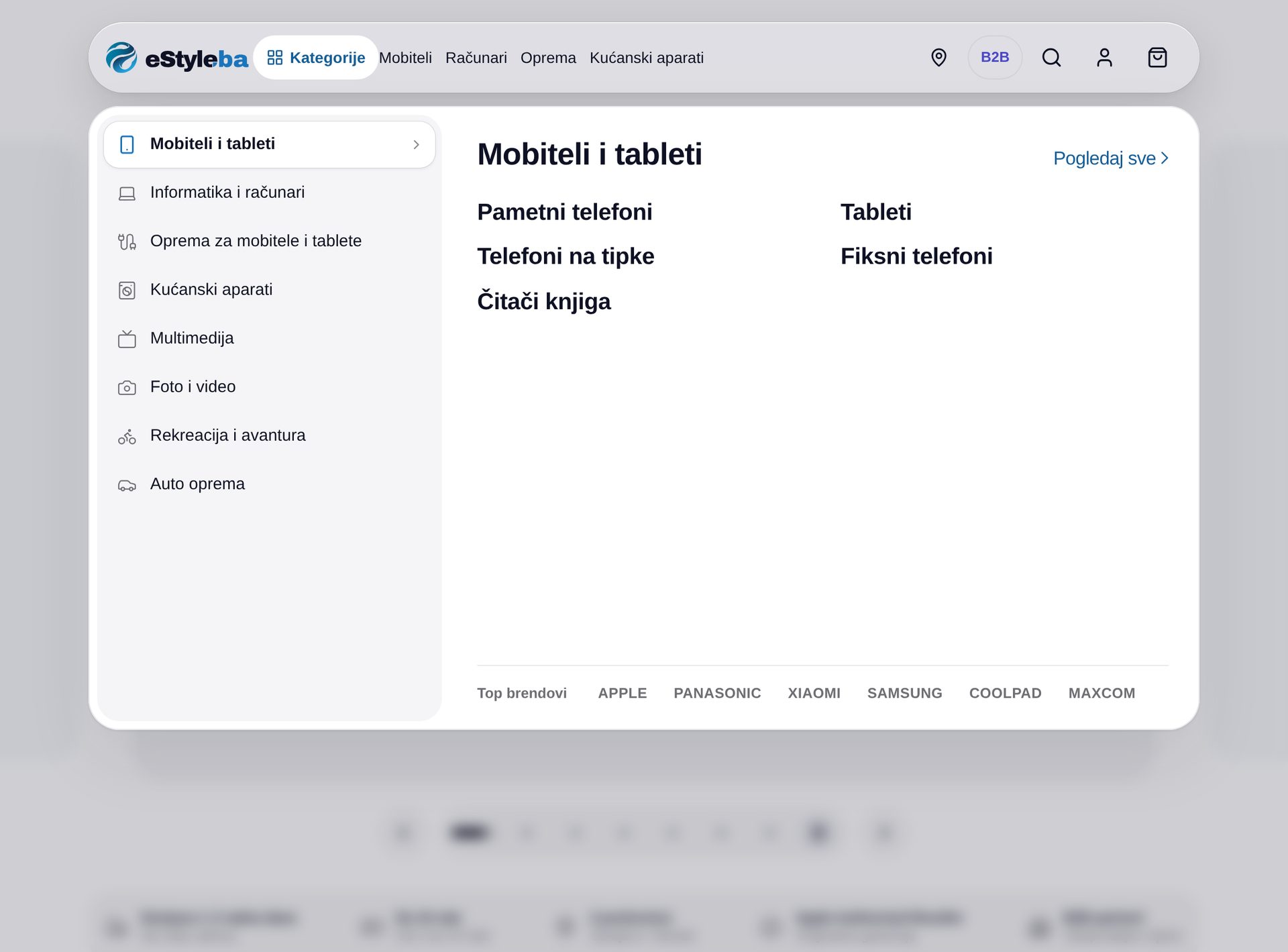This screenshot has height=952, width=1288.
Task: Open the user account icon
Action: [x=1104, y=58]
